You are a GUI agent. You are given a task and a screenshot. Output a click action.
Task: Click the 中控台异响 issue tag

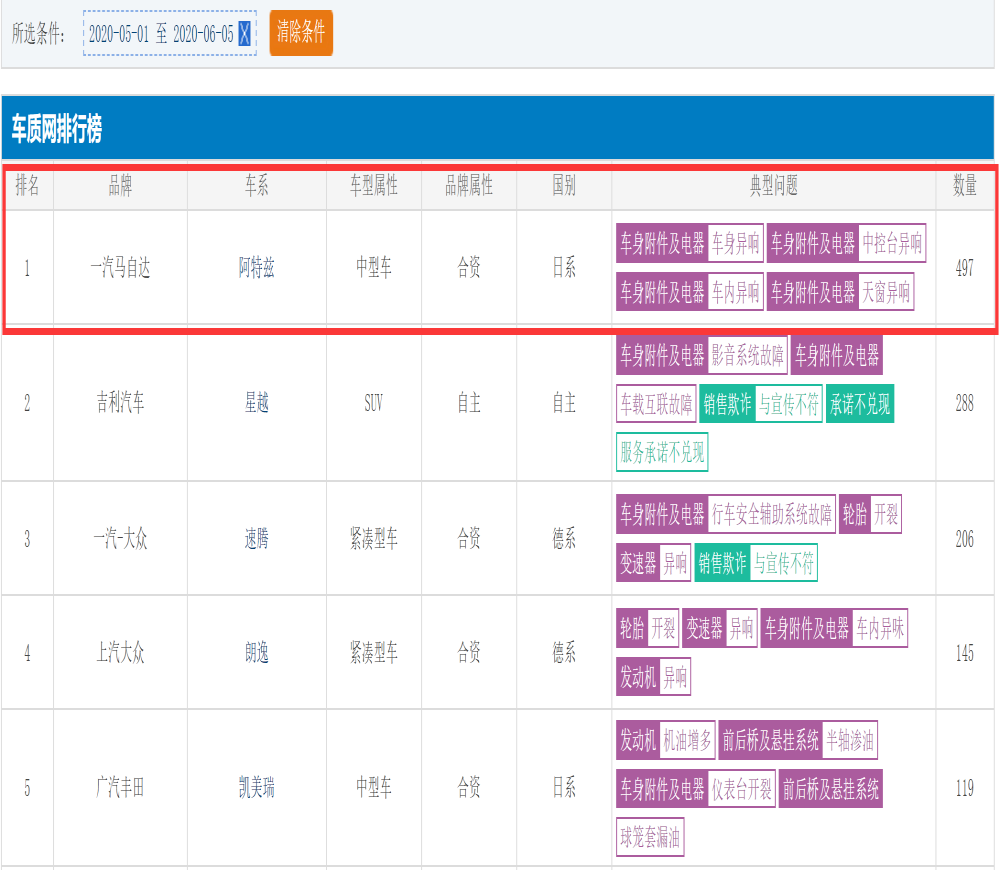coord(892,243)
